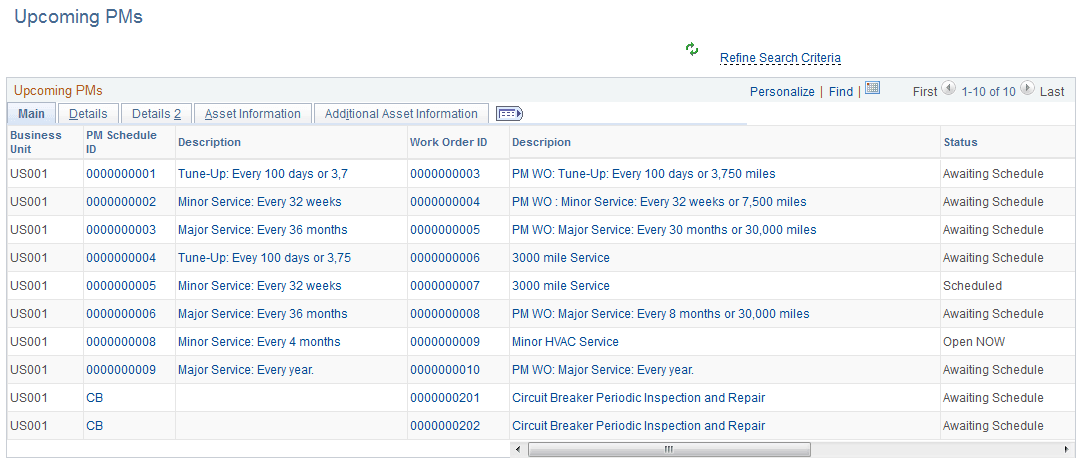Open 3000 mile Service for order 0000000006
1084x466 pixels.
coord(561,258)
